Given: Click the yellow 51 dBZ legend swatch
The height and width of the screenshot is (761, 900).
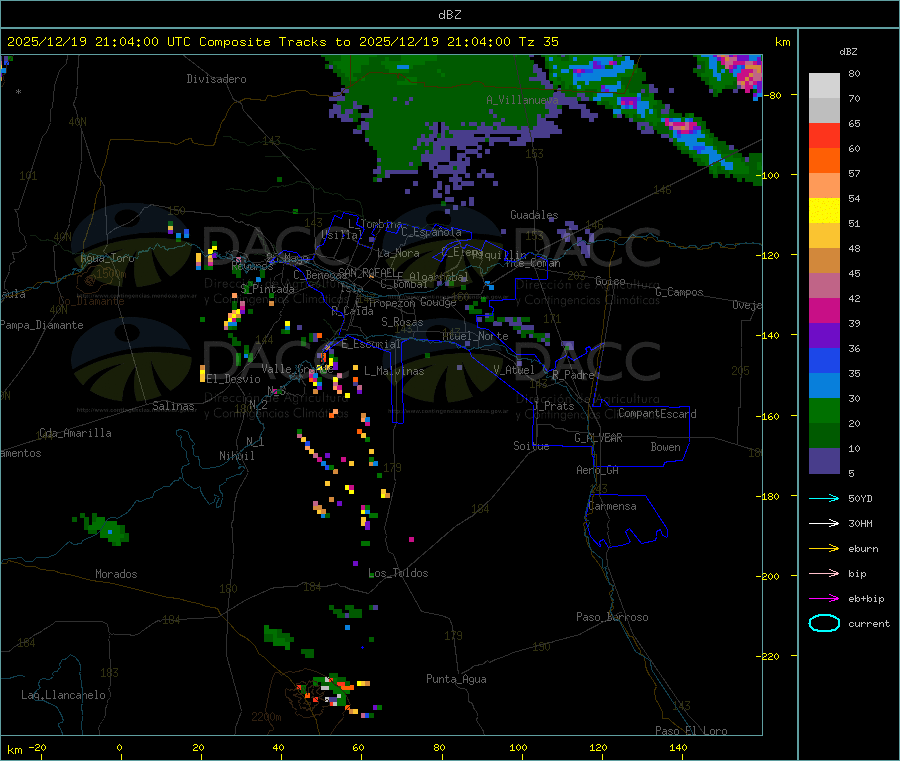Looking at the screenshot, I should (824, 211).
